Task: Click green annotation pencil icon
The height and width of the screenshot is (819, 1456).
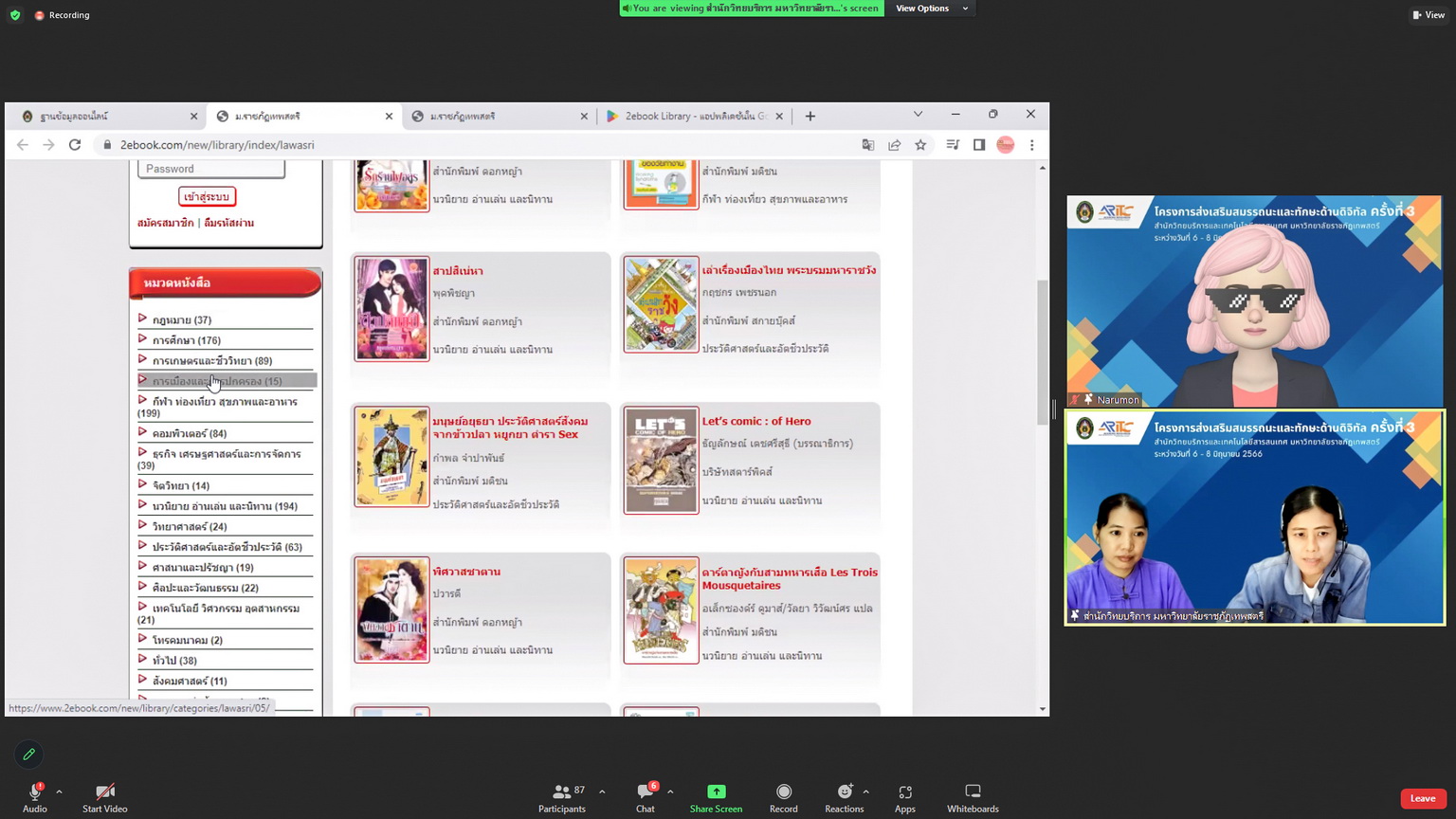Action: [x=28, y=755]
